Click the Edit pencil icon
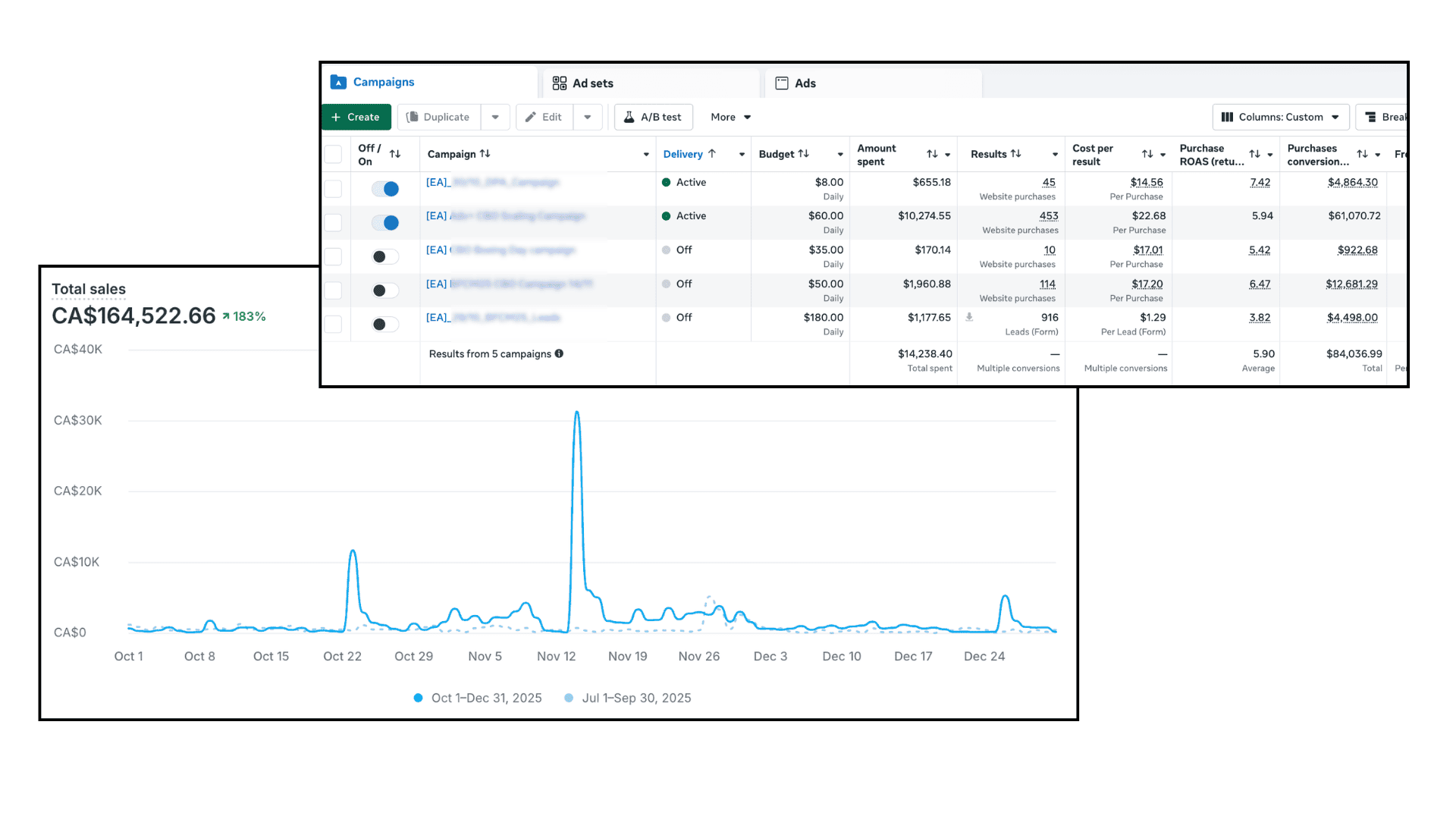Screen dimensions: 1456x819 click(x=531, y=117)
